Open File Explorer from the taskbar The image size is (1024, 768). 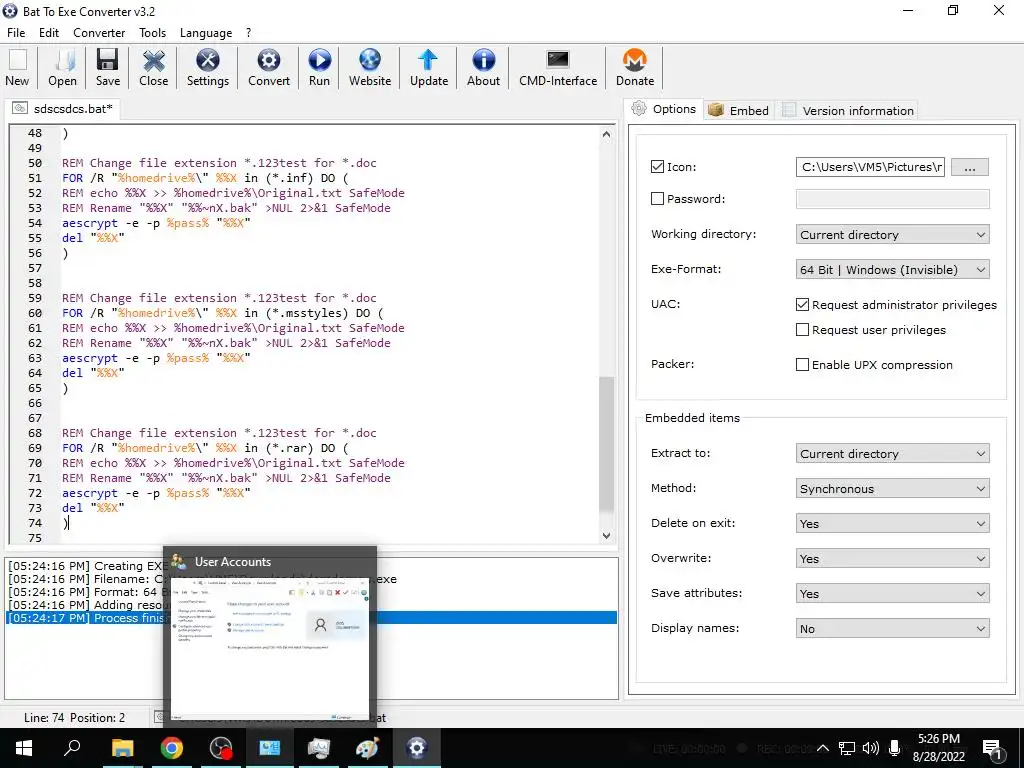[122, 748]
